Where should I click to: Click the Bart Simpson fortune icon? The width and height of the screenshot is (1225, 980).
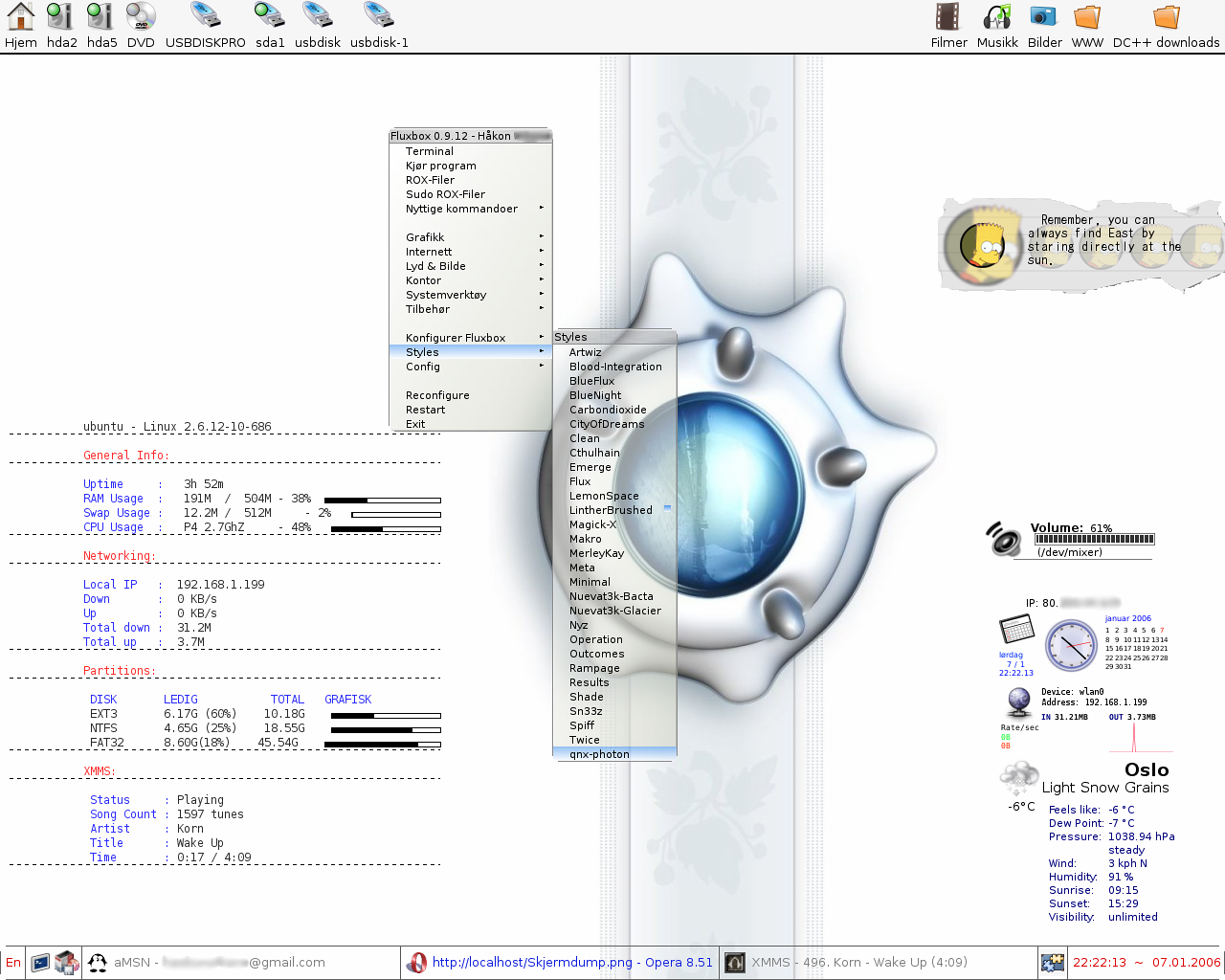click(982, 245)
